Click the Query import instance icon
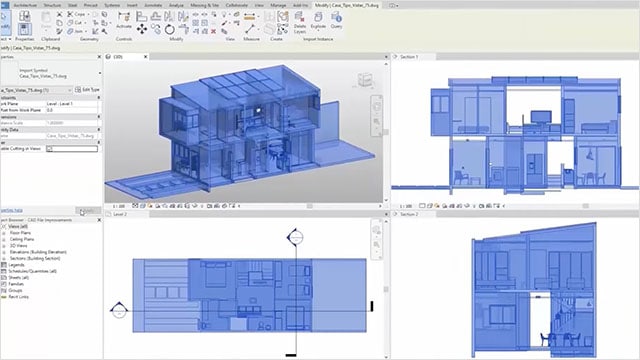The height and width of the screenshot is (360, 640). 336,20
